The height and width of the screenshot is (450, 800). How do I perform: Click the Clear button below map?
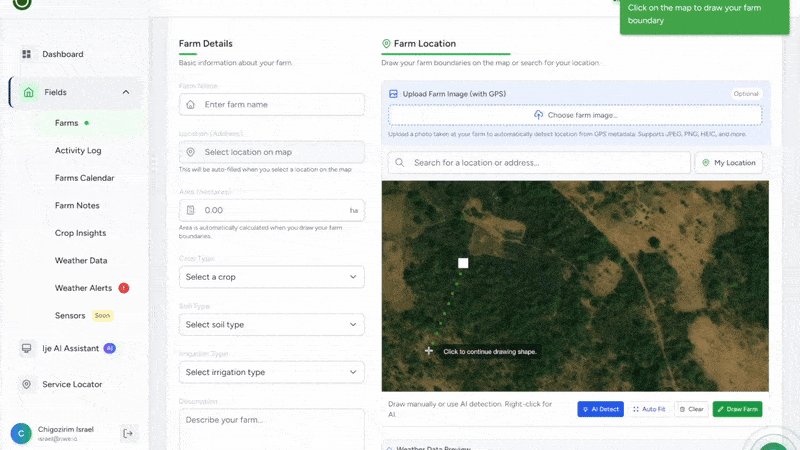tap(691, 409)
